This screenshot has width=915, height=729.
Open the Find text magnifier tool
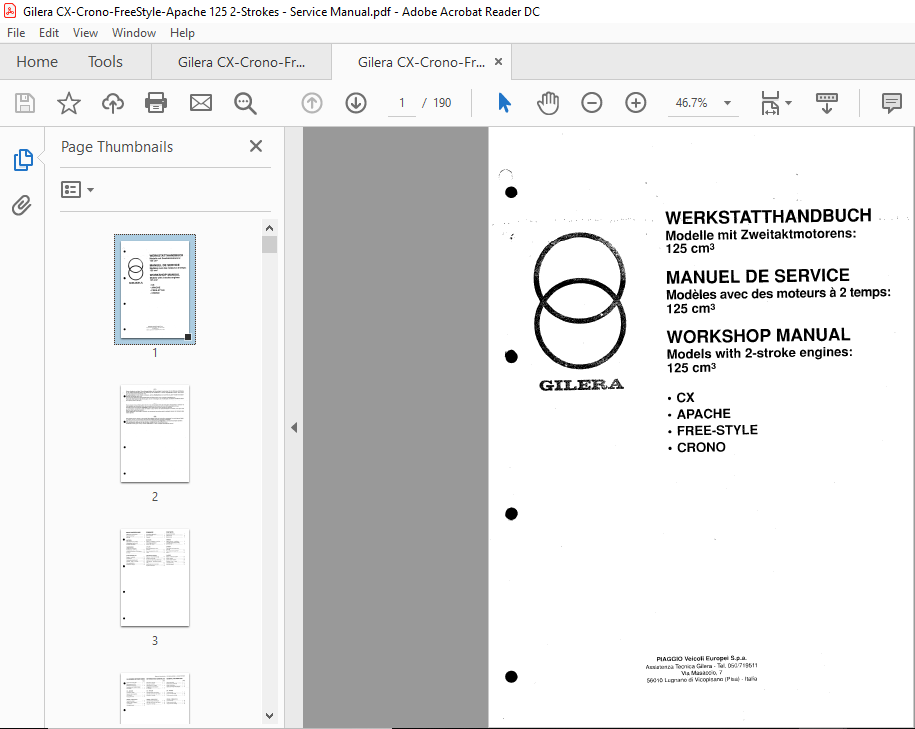[245, 103]
